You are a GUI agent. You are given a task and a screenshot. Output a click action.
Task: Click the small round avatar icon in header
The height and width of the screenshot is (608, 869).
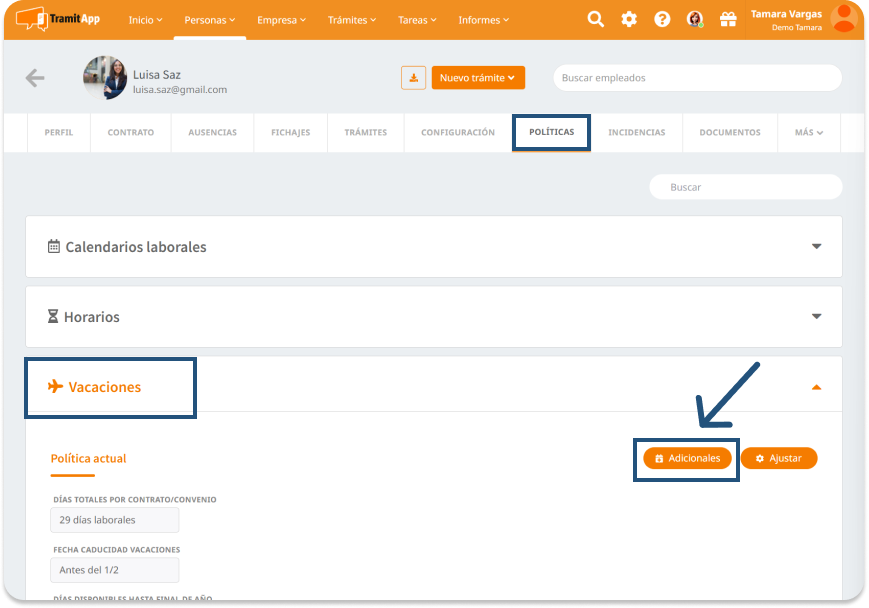[695, 19]
